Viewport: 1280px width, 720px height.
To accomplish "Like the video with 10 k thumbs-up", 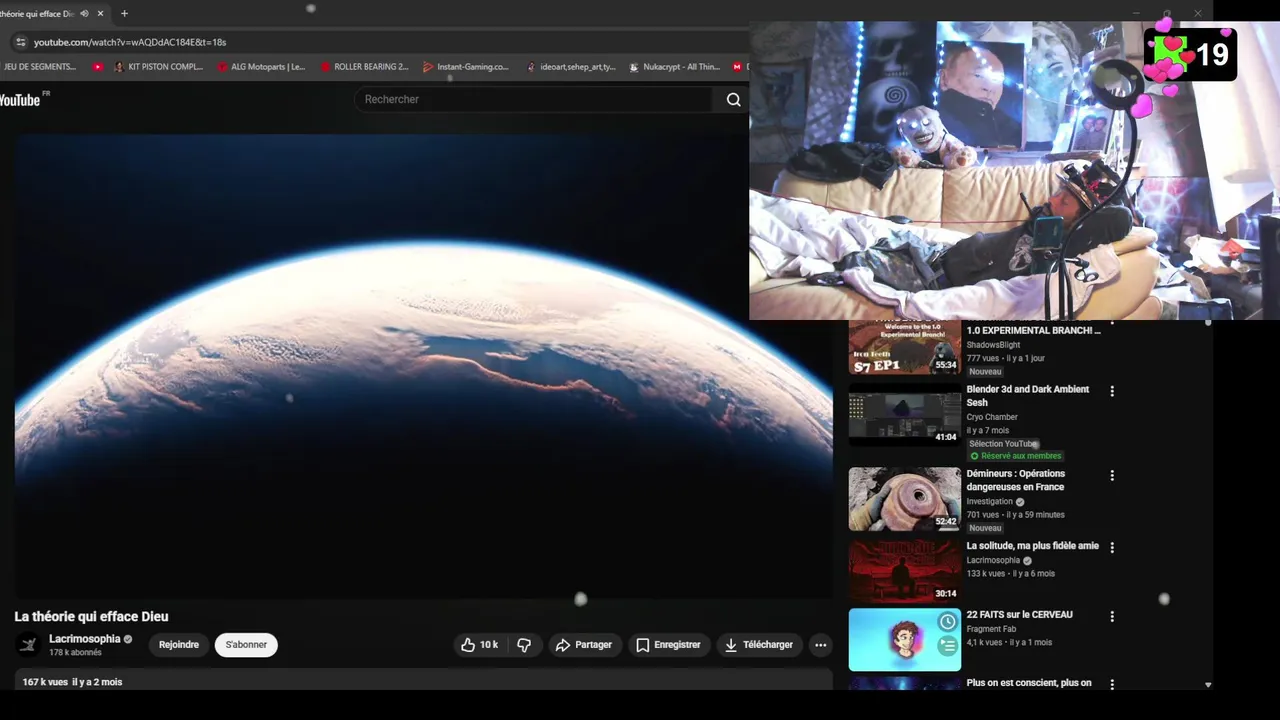I will click(x=479, y=645).
